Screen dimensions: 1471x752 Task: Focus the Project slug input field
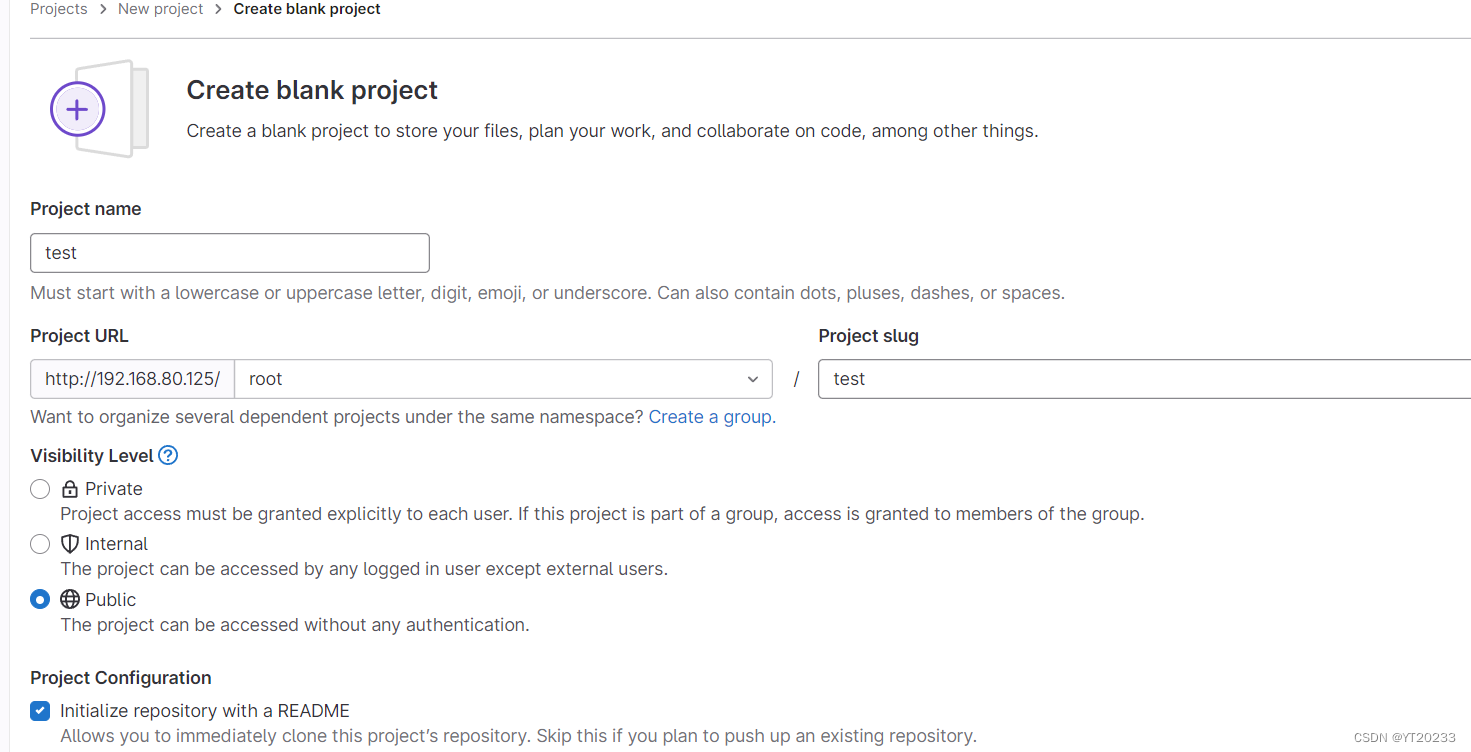click(x=1144, y=379)
